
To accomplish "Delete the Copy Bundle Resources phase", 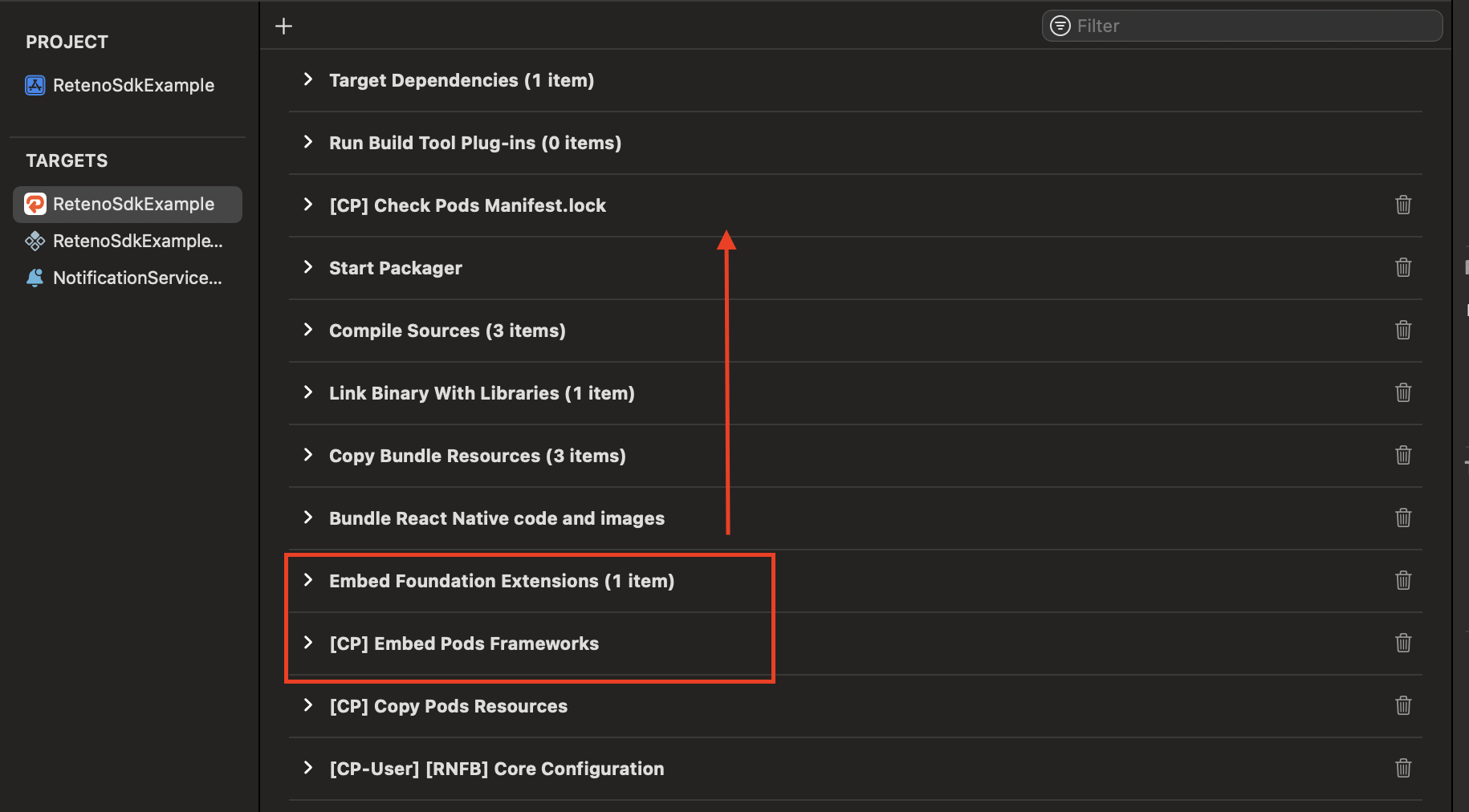I will tap(1403, 455).
